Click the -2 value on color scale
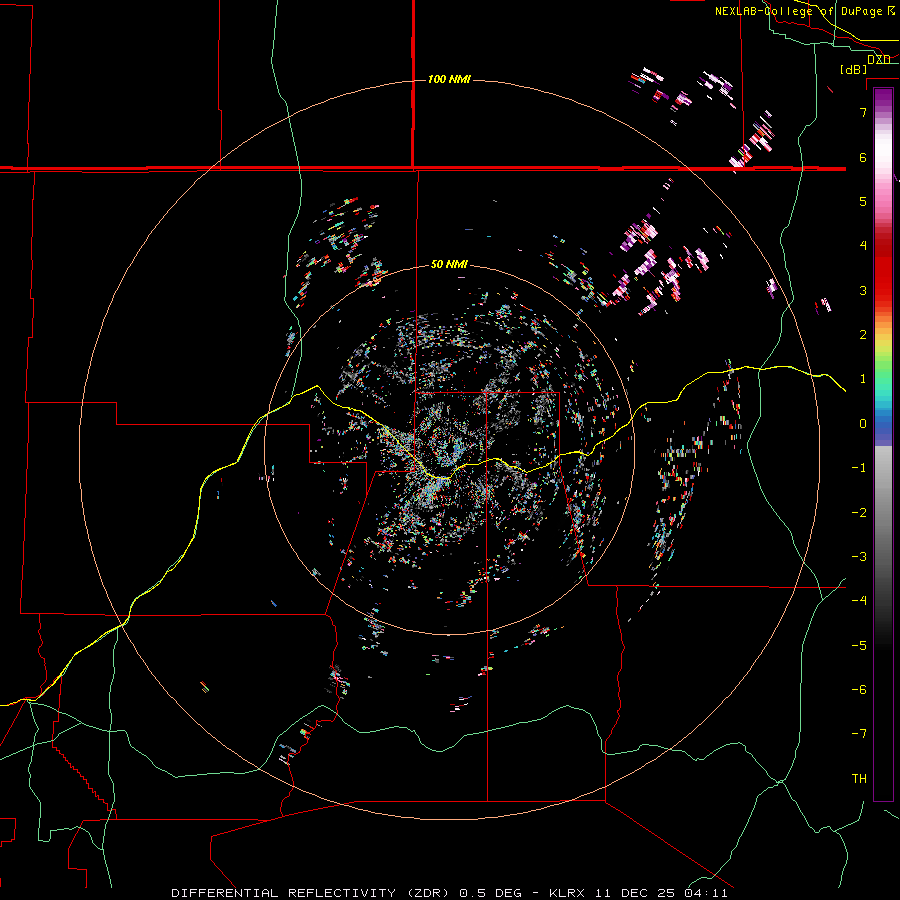 (x=859, y=513)
